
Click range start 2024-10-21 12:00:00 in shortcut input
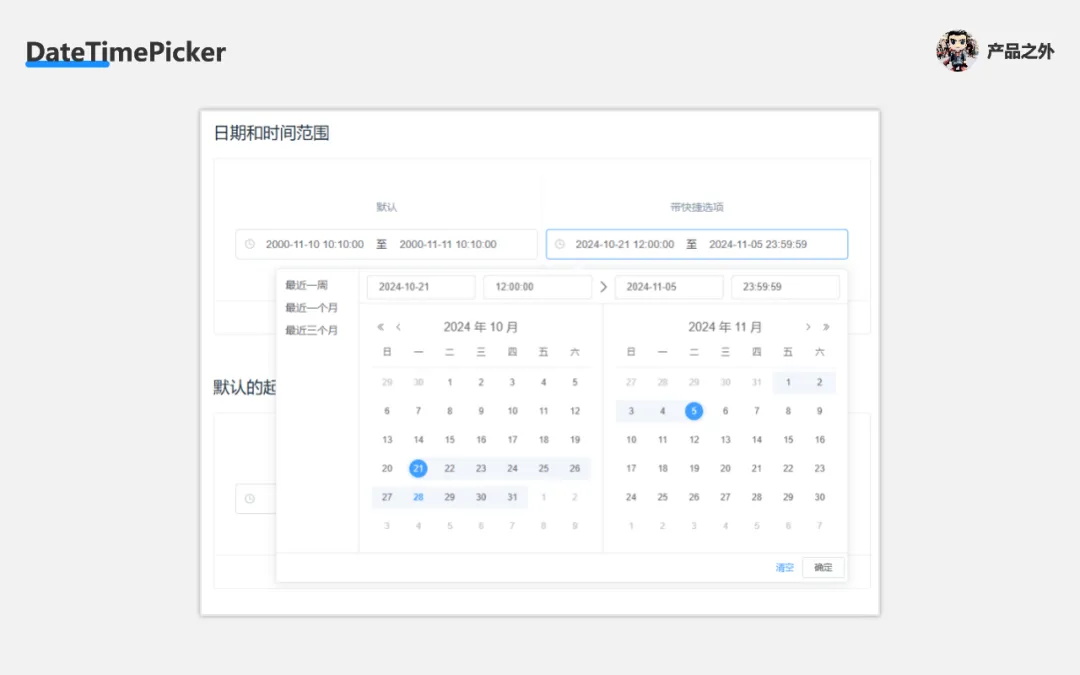tap(625, 244)
